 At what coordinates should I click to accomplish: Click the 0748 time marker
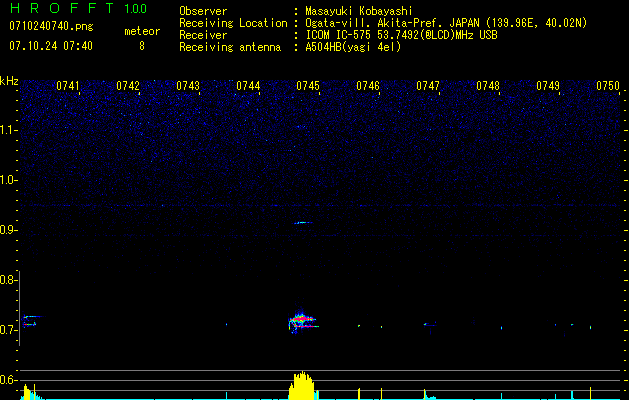[x=488, y=86]
